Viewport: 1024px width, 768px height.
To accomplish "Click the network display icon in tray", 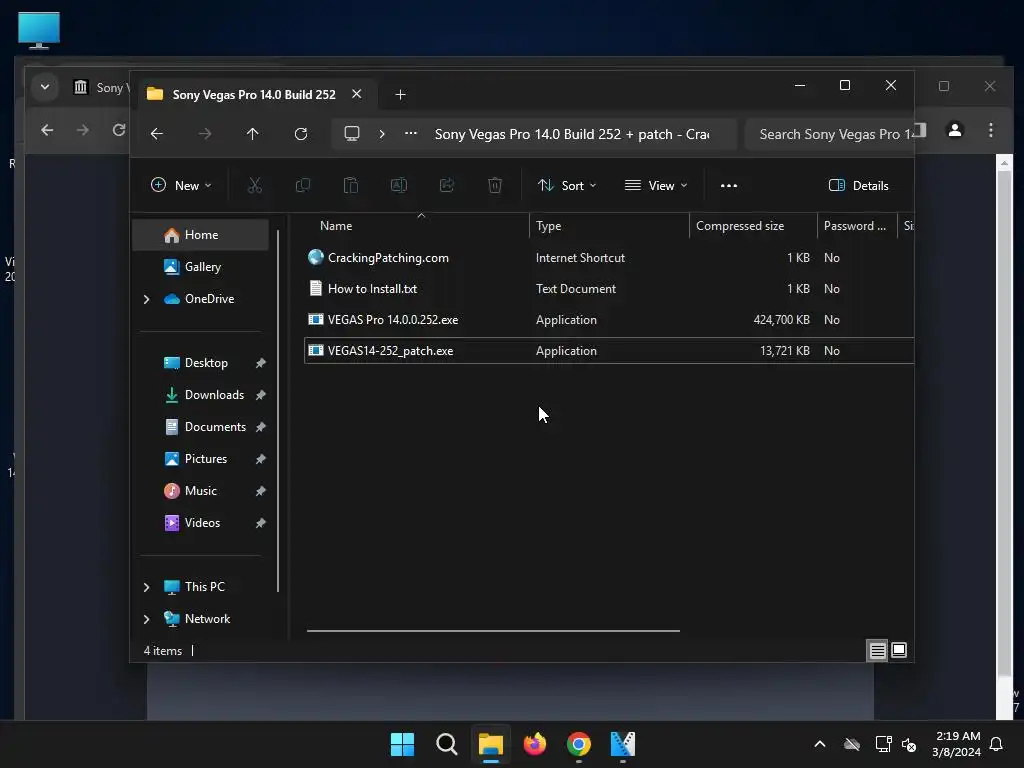I will click(883, 744).
